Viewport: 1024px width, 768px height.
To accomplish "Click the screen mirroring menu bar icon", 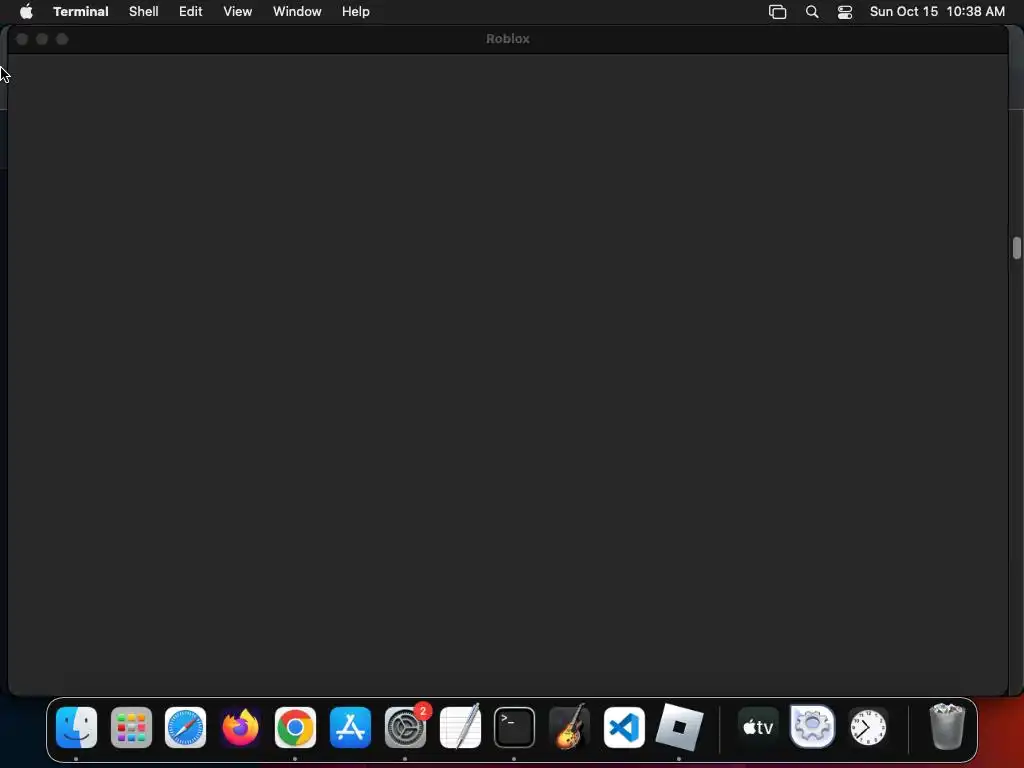I will point(777,12).
